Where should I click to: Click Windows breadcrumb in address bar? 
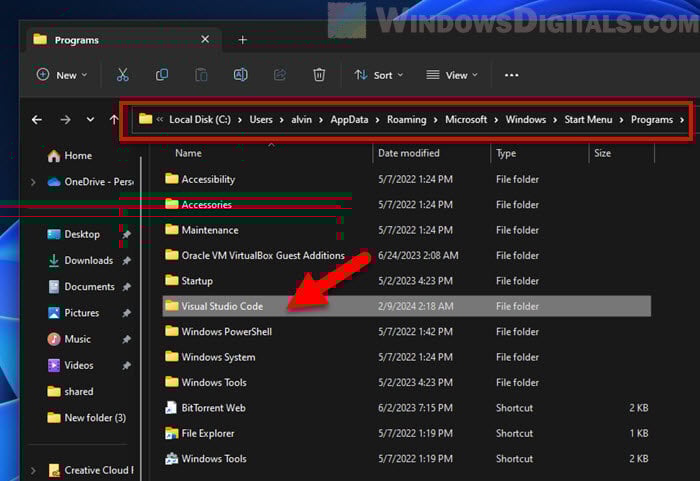click(525, 120)
